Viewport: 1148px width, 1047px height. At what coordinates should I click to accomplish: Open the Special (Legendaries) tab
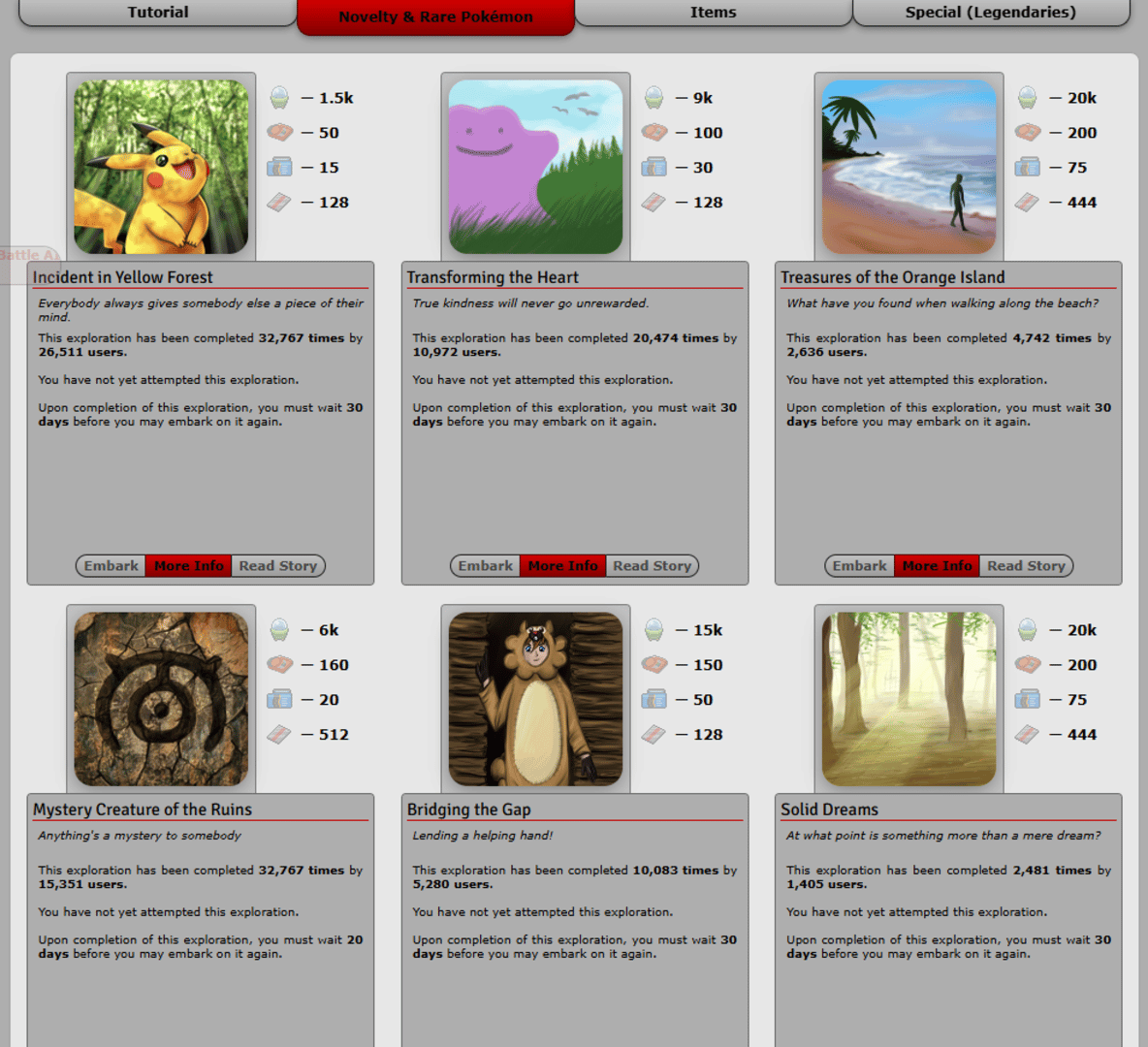click(990, 13)
